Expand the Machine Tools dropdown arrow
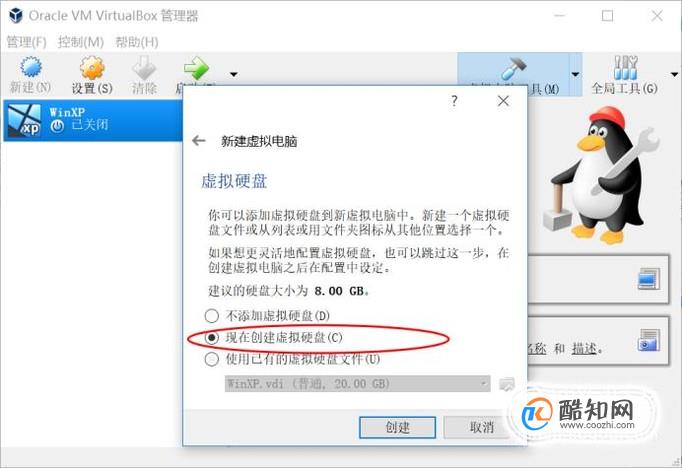This screenshot has height=468, width=682. 575,74
